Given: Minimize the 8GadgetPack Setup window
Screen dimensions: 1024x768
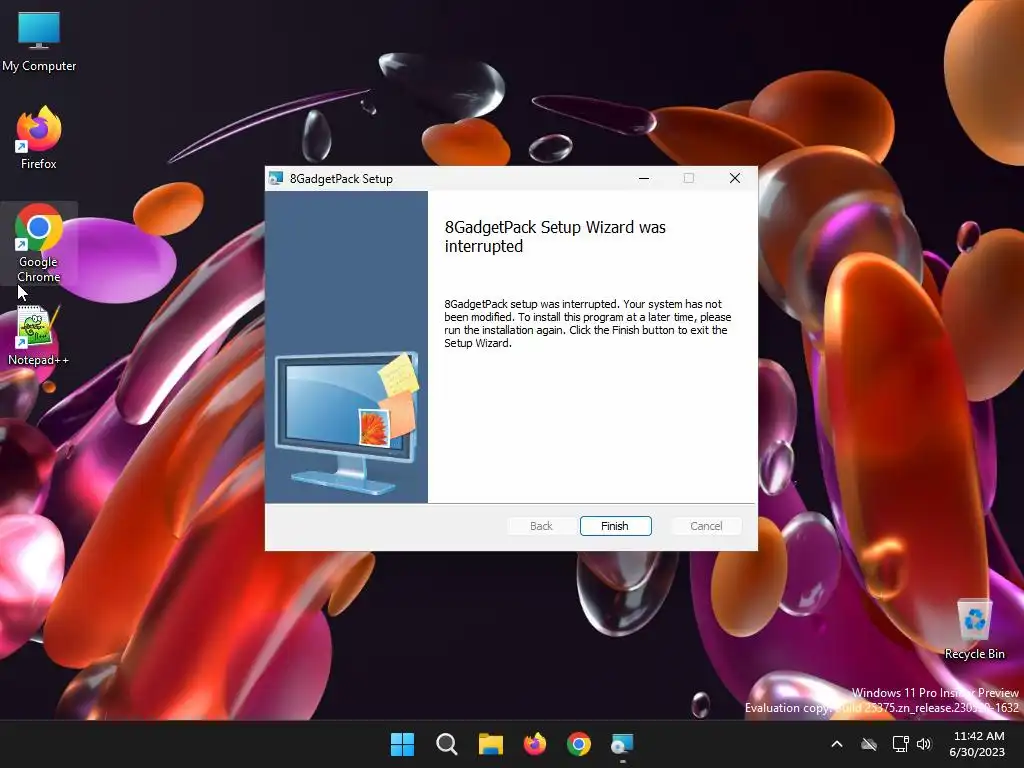Looking at the screenshot, I should coord(644,178).
